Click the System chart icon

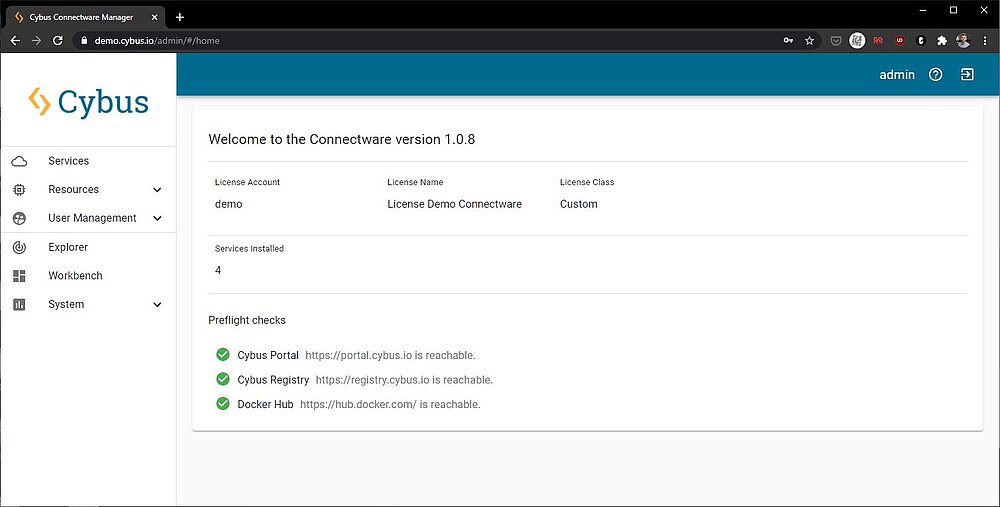pyautogui.click(x=19, y=304)
